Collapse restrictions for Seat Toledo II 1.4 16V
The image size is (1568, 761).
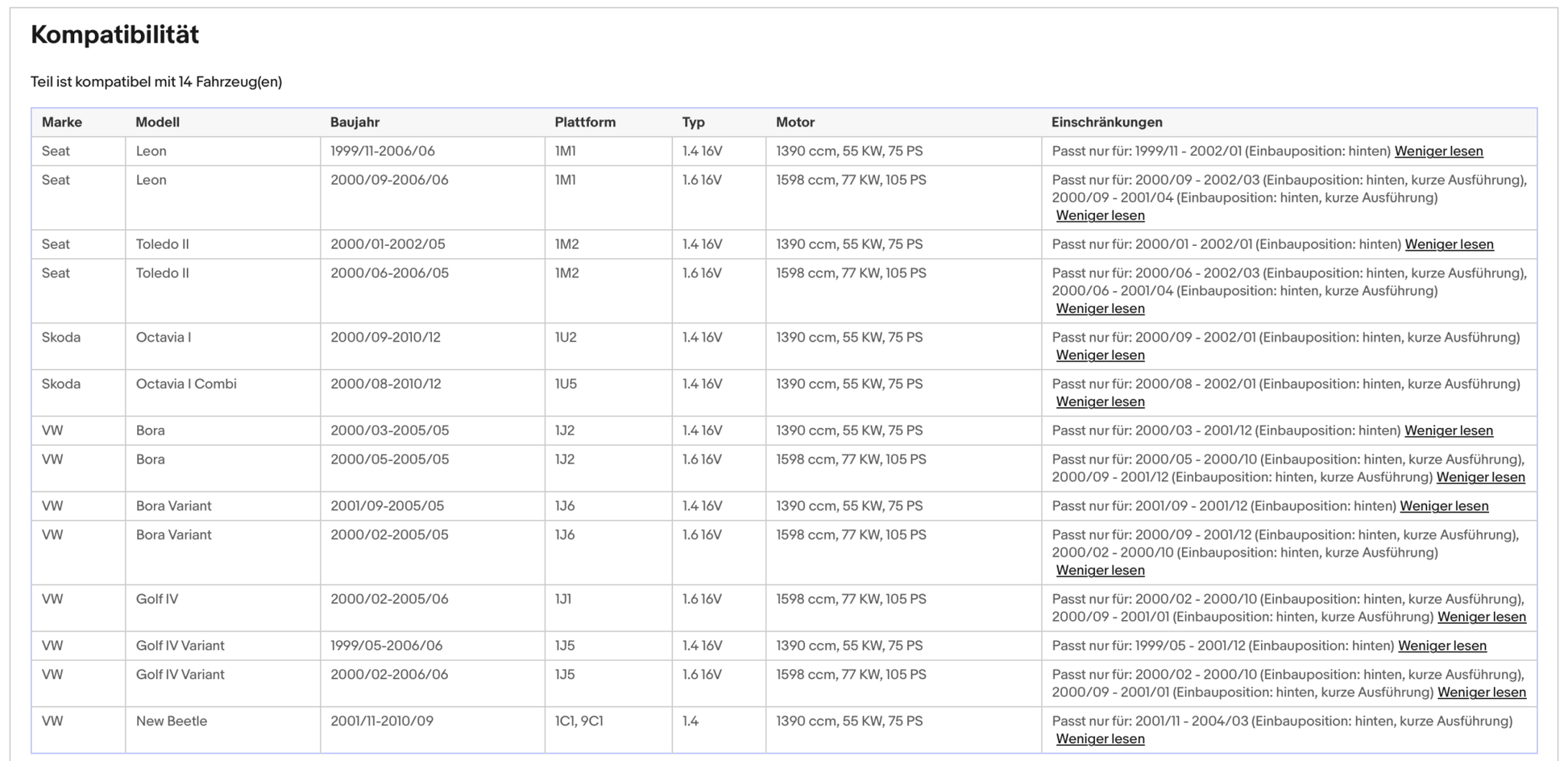click(x=1449, y=245)
